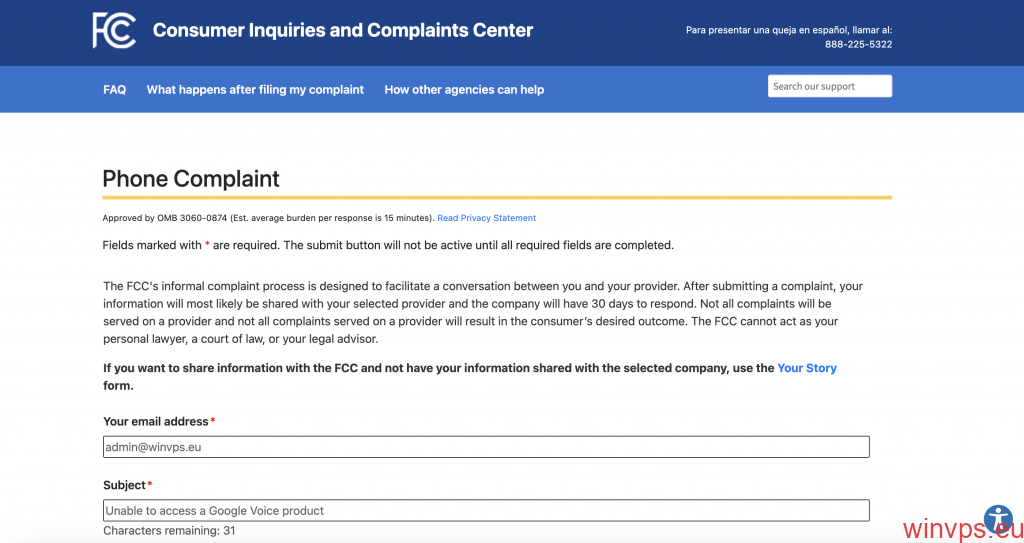Click into the Subject text field
This screenshot has height=543, width=1024.
coord(486,510)
